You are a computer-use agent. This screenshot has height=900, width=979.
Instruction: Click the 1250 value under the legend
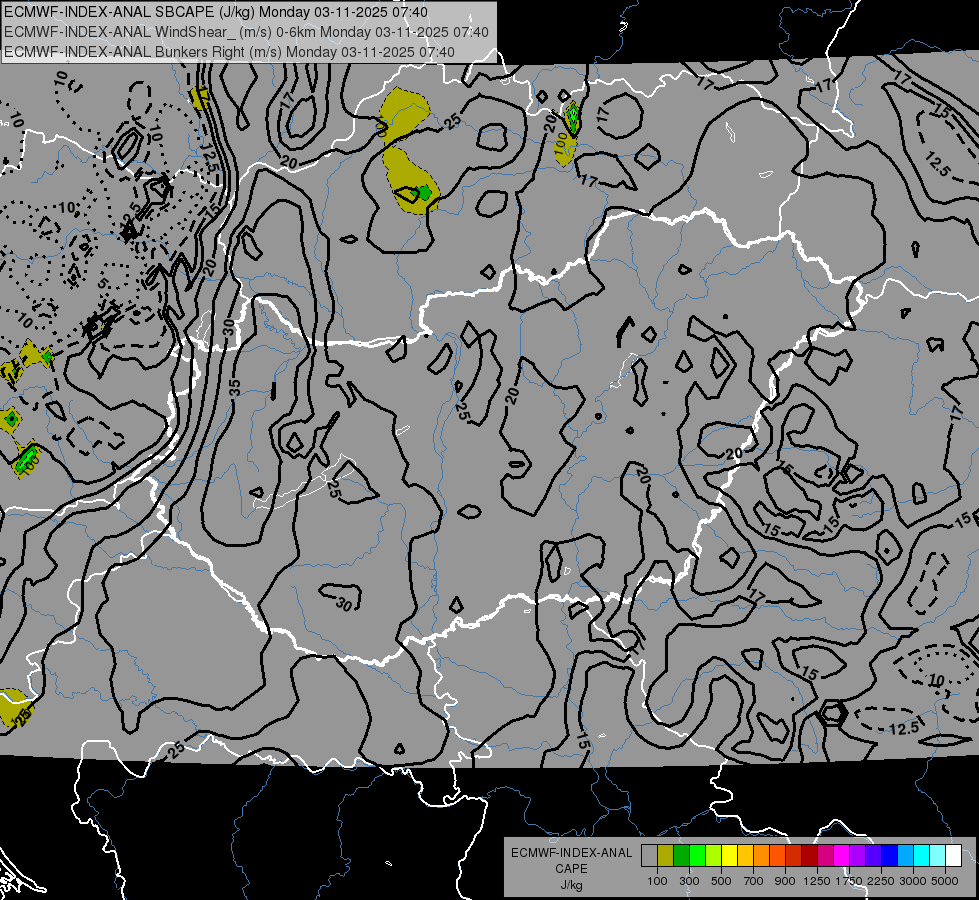817,881
